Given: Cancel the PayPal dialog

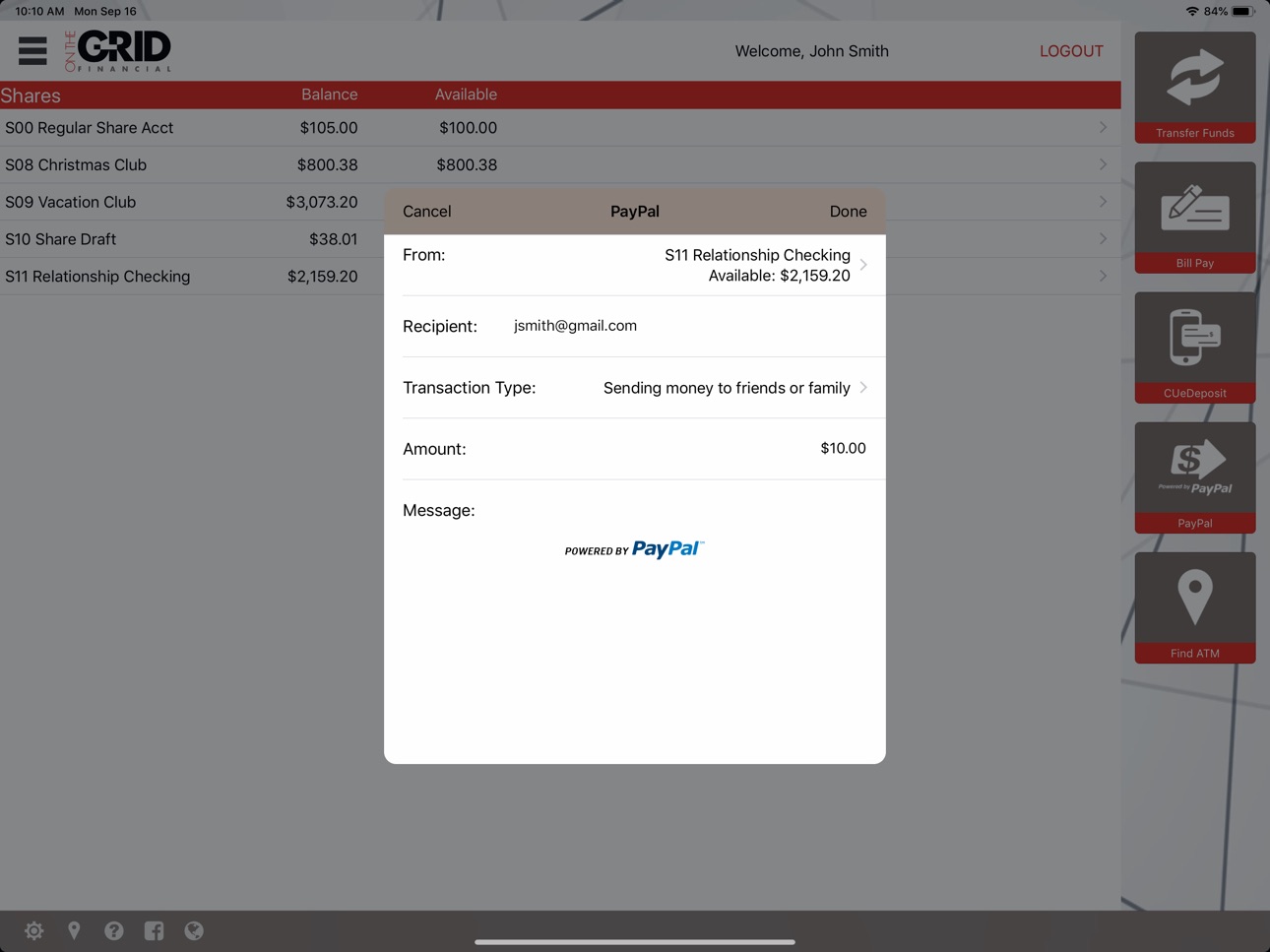Looking at the screenshot, I should tap(427, 212).
